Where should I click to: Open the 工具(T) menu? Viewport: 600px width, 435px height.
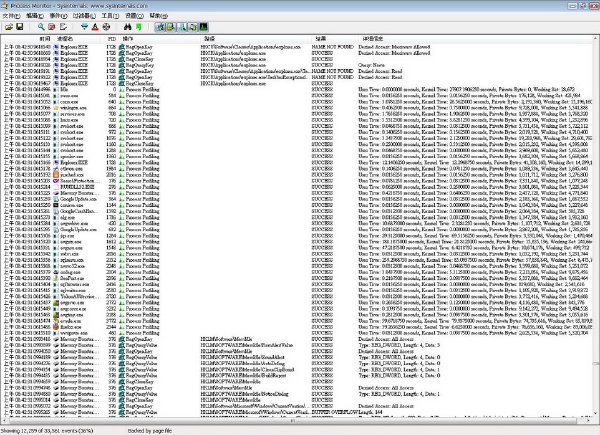[x=110, y=16]
